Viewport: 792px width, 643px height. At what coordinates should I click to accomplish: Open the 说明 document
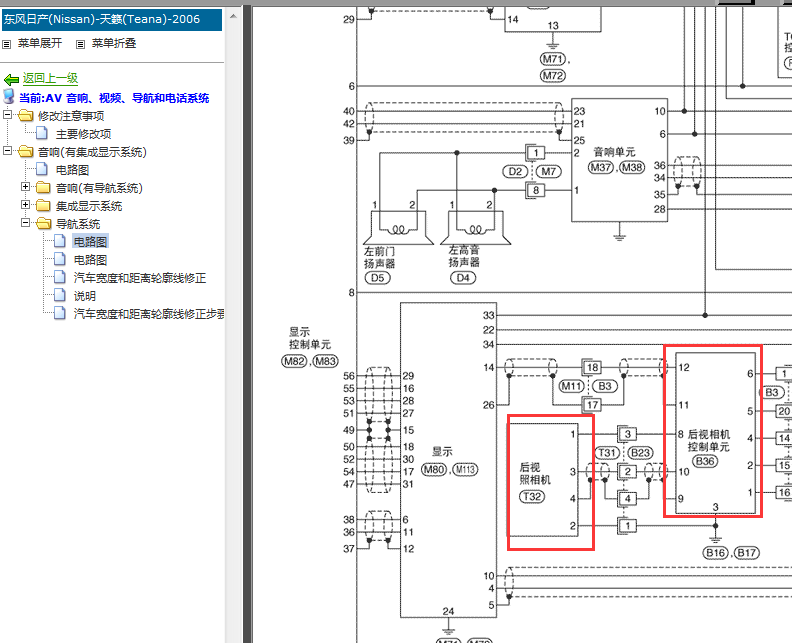[85, 296]
